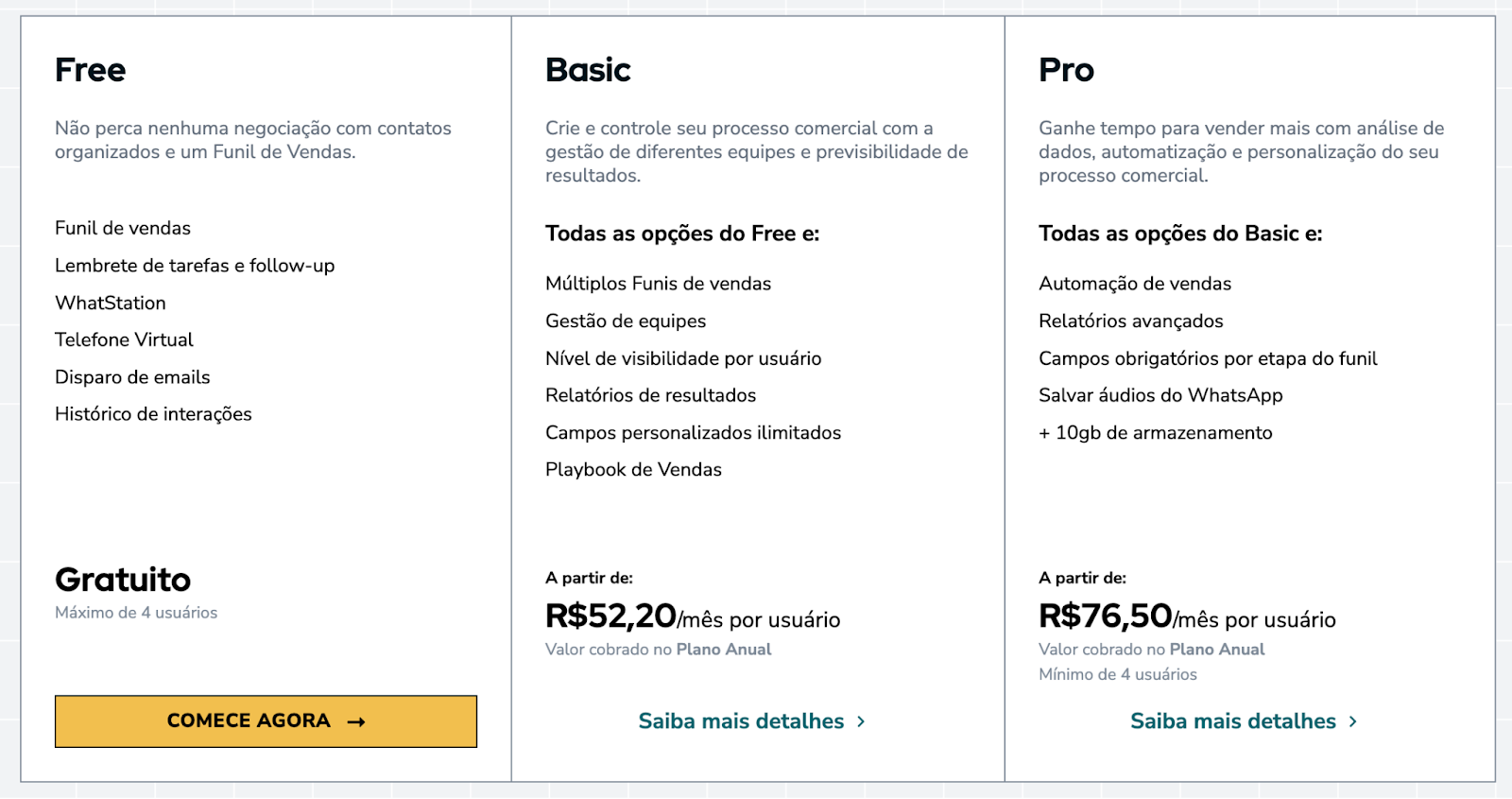1512x799 pixels.
Task: Click Playbook de Vendas feature item
Action: coord(633,470)
